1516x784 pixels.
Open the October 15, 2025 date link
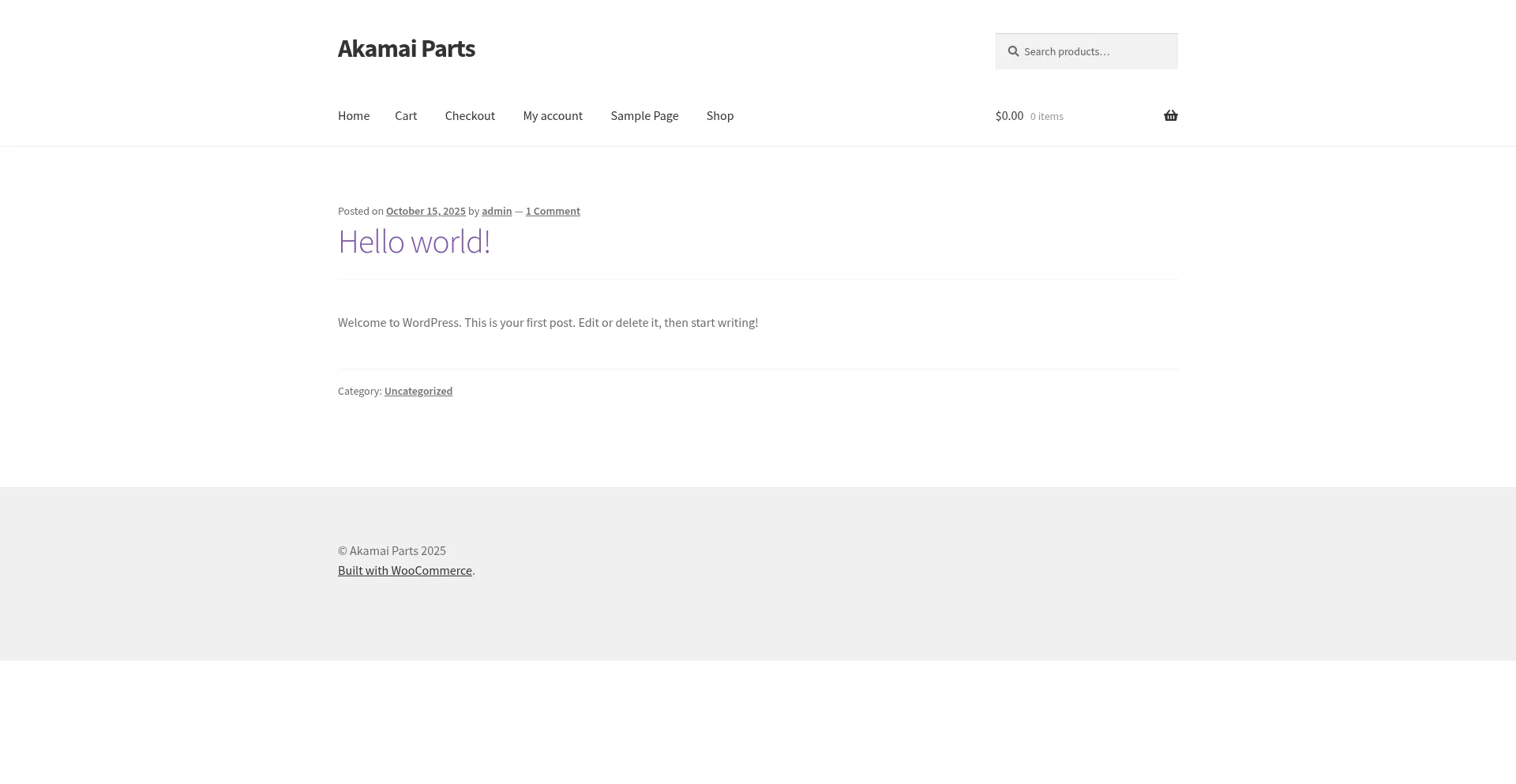(426, 212)
